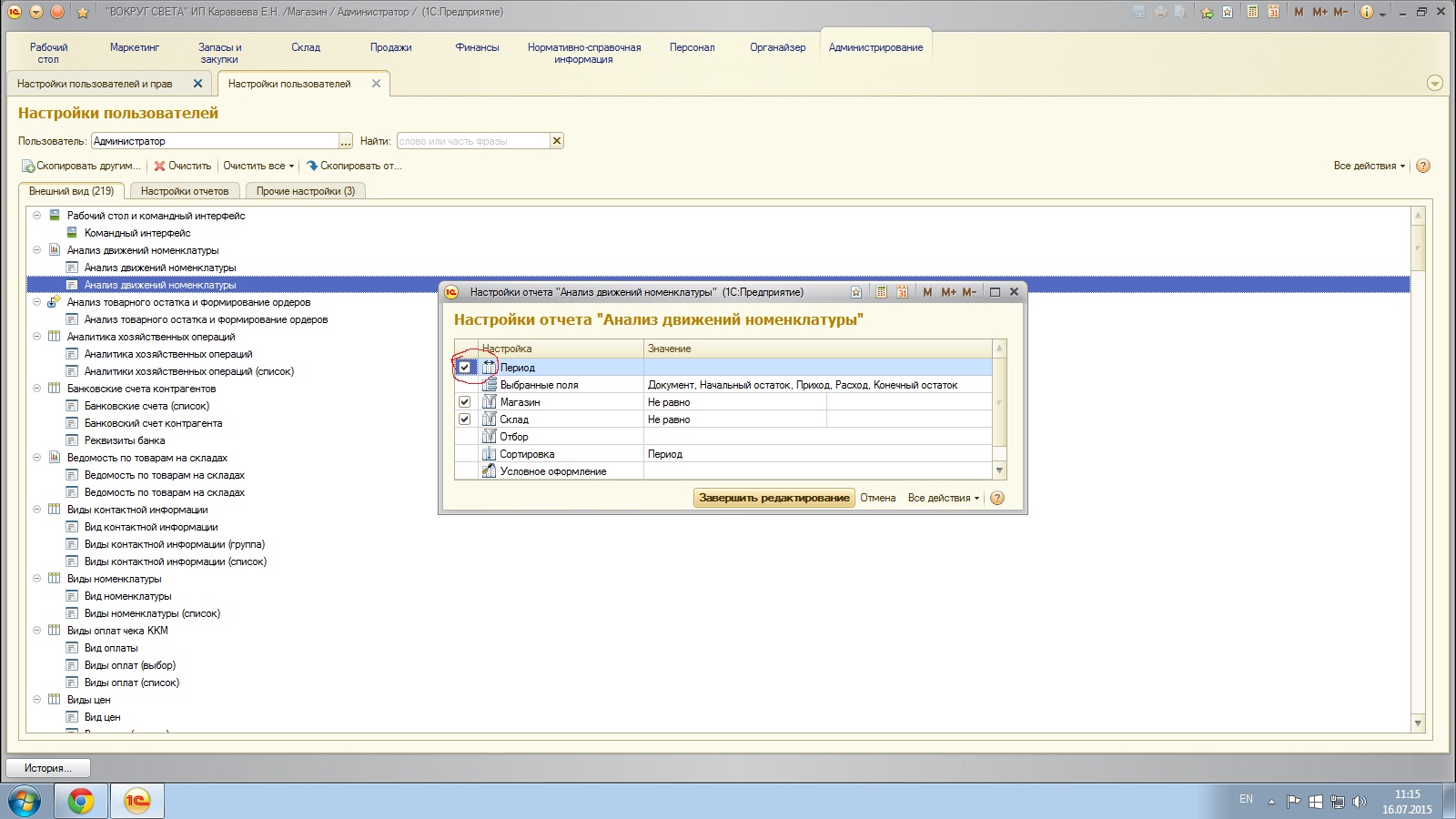Open the Финансы section
This screenshot has height=819, width=1456.
[x=477, y=47]
